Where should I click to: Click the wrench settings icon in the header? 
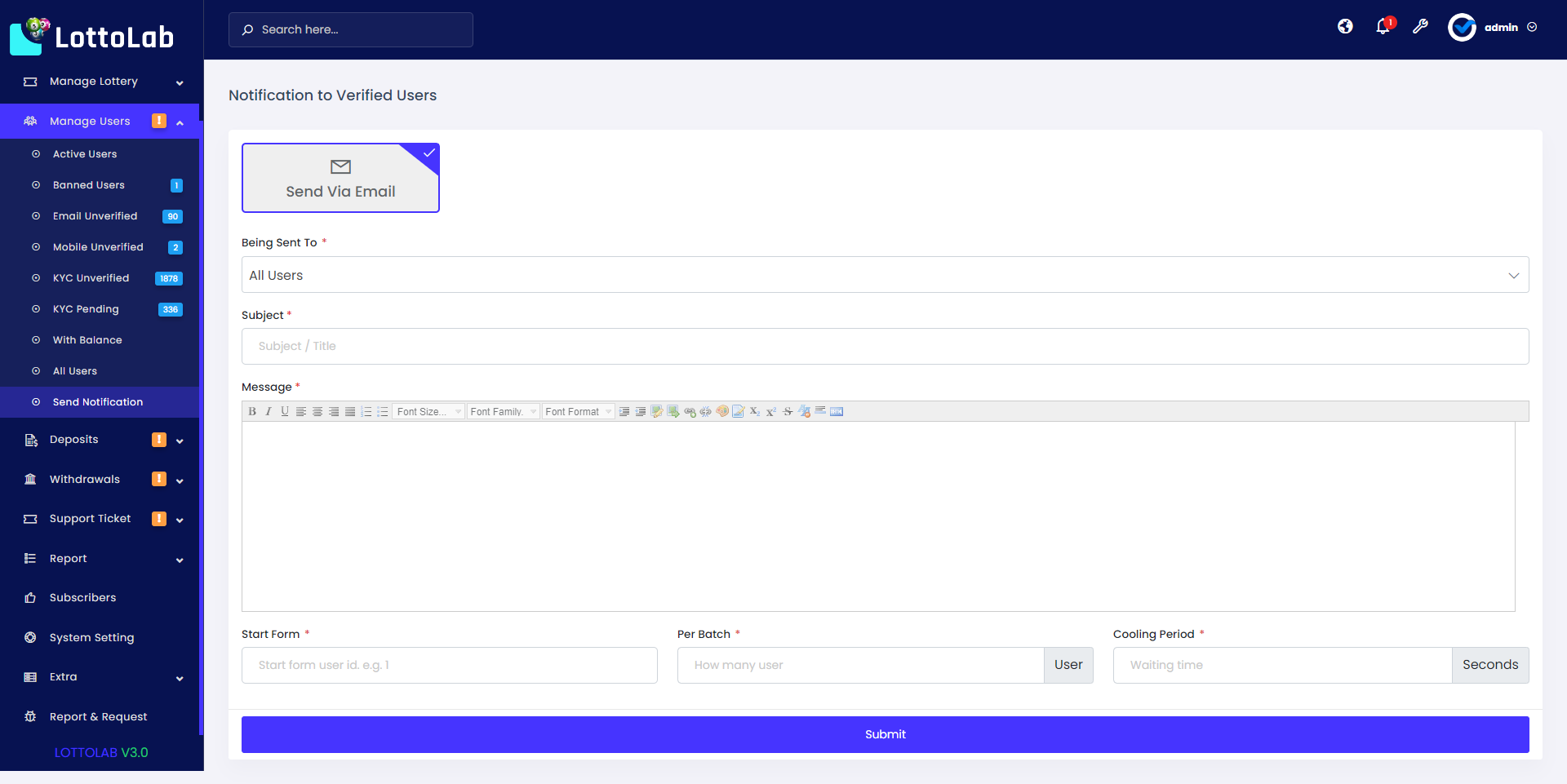tap(1421, 27)
